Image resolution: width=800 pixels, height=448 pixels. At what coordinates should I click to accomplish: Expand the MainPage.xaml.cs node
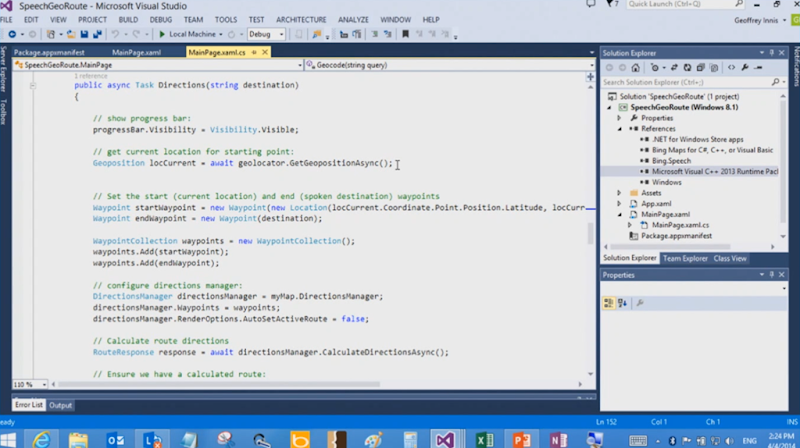(630, 226)
